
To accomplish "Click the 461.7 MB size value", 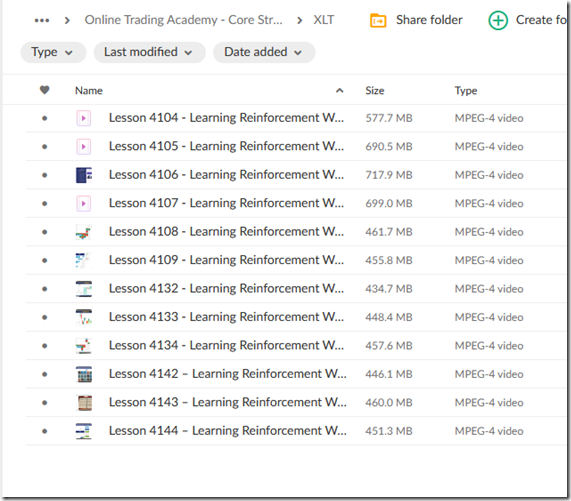I will [x=389, y=232].
